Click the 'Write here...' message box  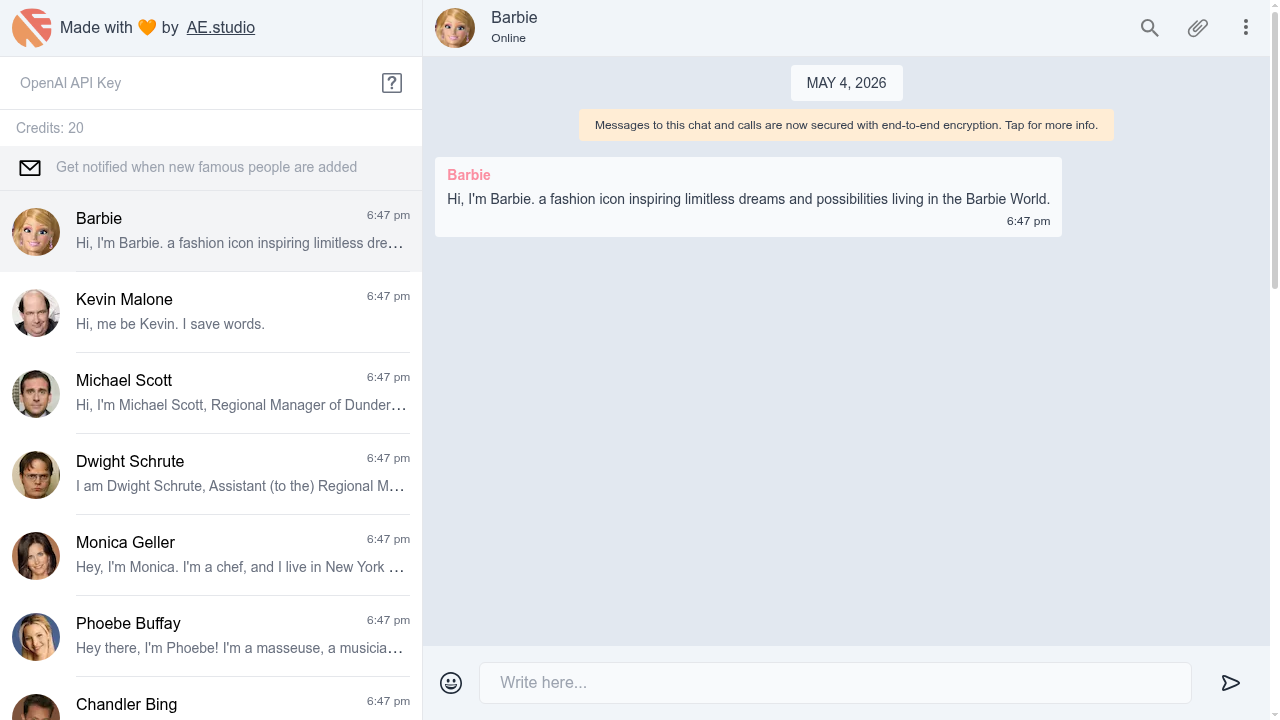click(835, 683)
